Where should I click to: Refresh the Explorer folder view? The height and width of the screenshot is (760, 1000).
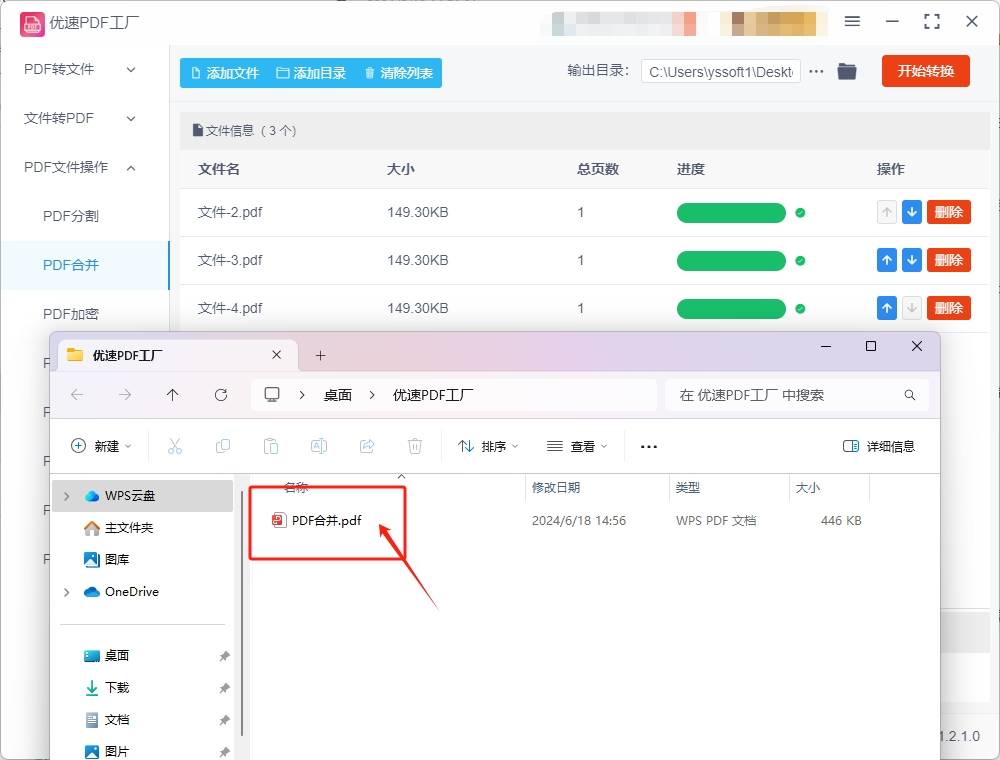click(x=221, y=395)
